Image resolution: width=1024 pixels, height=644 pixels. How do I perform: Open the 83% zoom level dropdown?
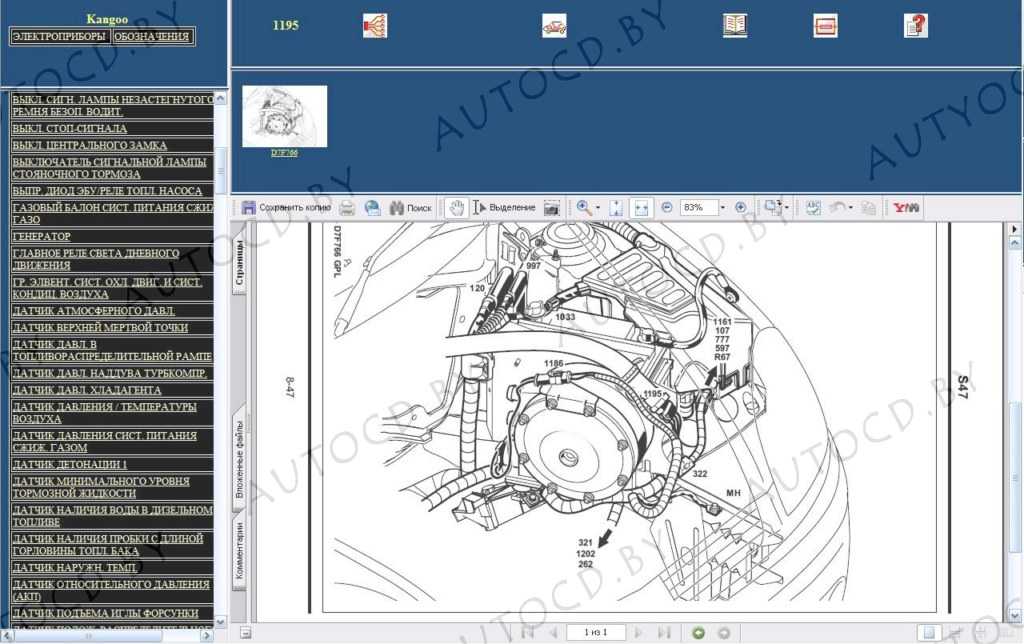pyautogui.click(x=724, y=207)
